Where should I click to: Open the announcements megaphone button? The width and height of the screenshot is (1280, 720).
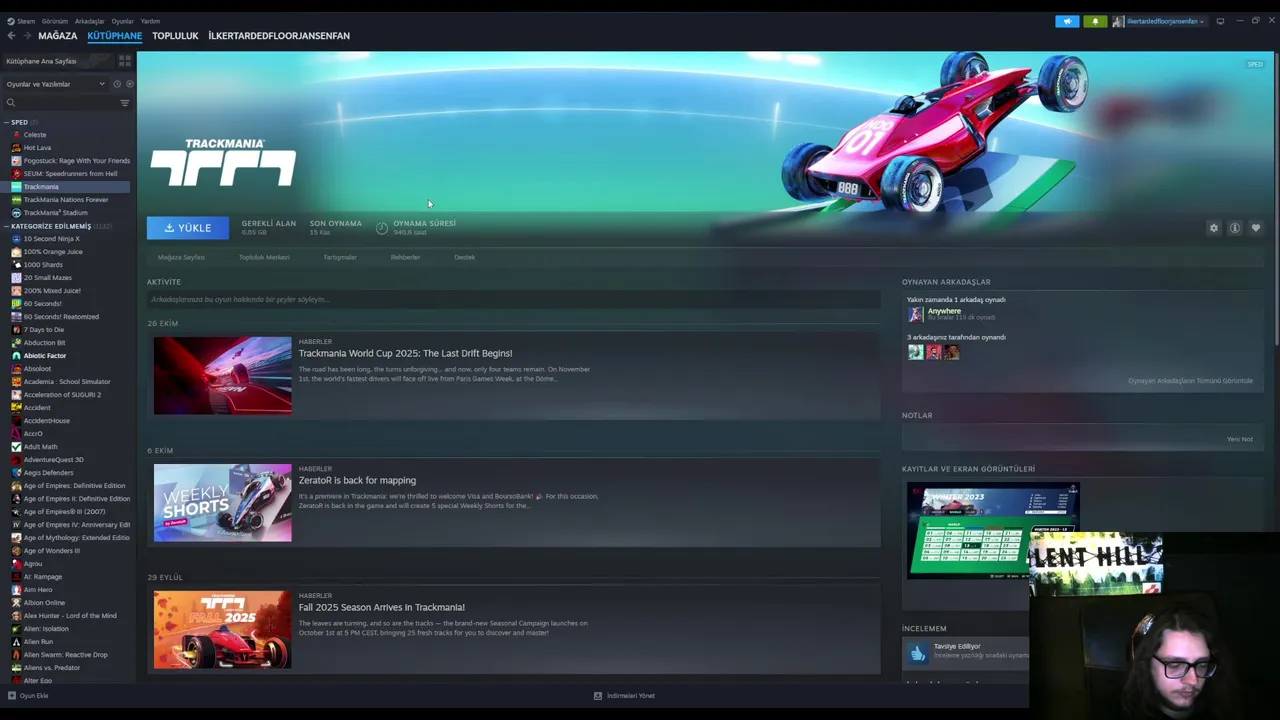click(1067, 21)
